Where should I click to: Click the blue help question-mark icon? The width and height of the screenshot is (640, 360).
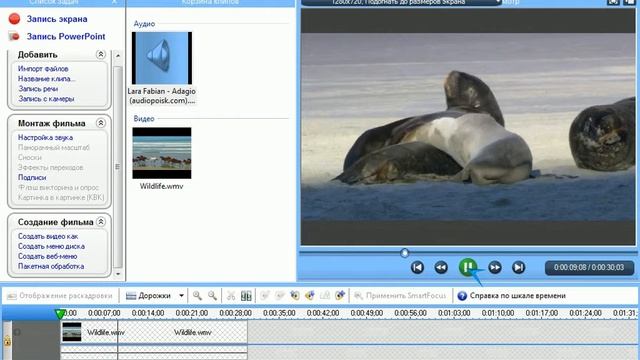click(x=462, y=296)
